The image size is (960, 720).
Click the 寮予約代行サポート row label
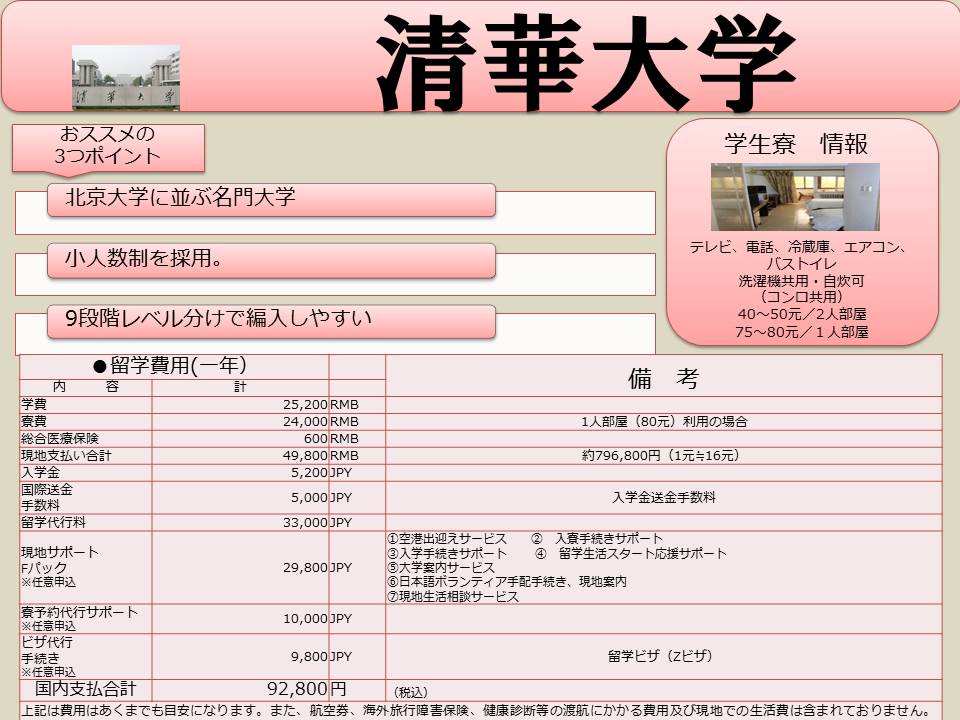click(x=80, y=618)
